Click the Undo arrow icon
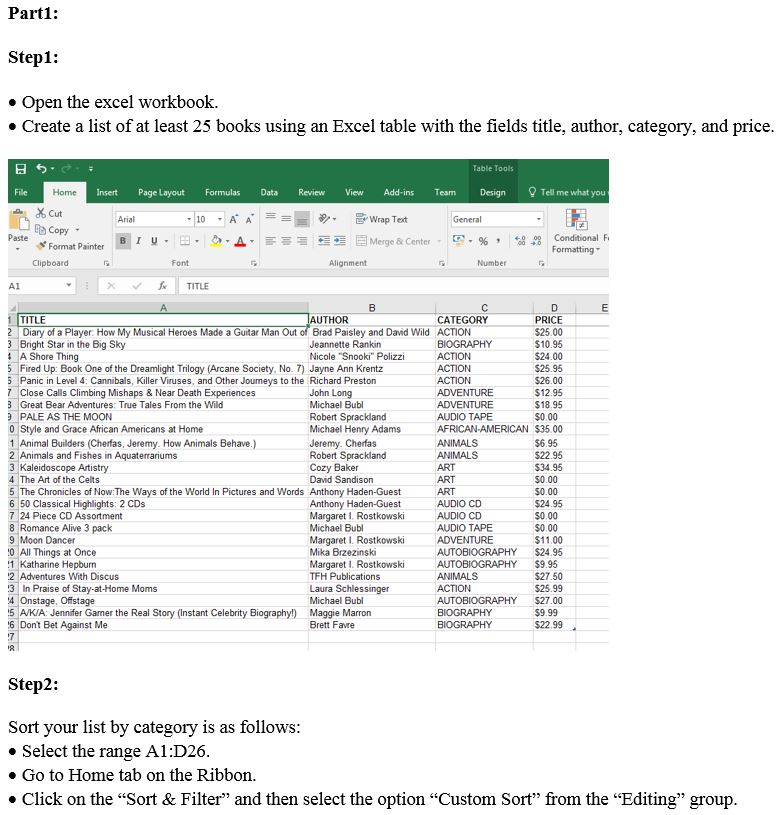779x815 pixels. point(41,168)
